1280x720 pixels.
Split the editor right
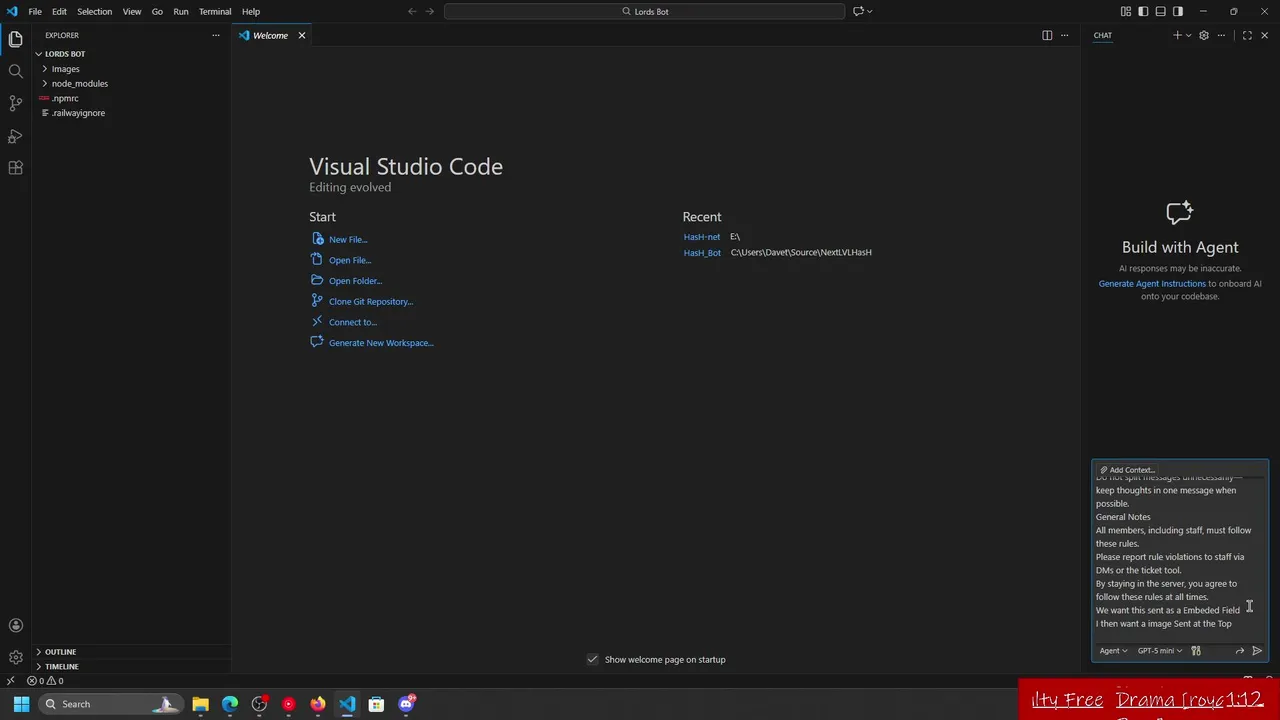pyautogui.click(x=1047, y=35)
